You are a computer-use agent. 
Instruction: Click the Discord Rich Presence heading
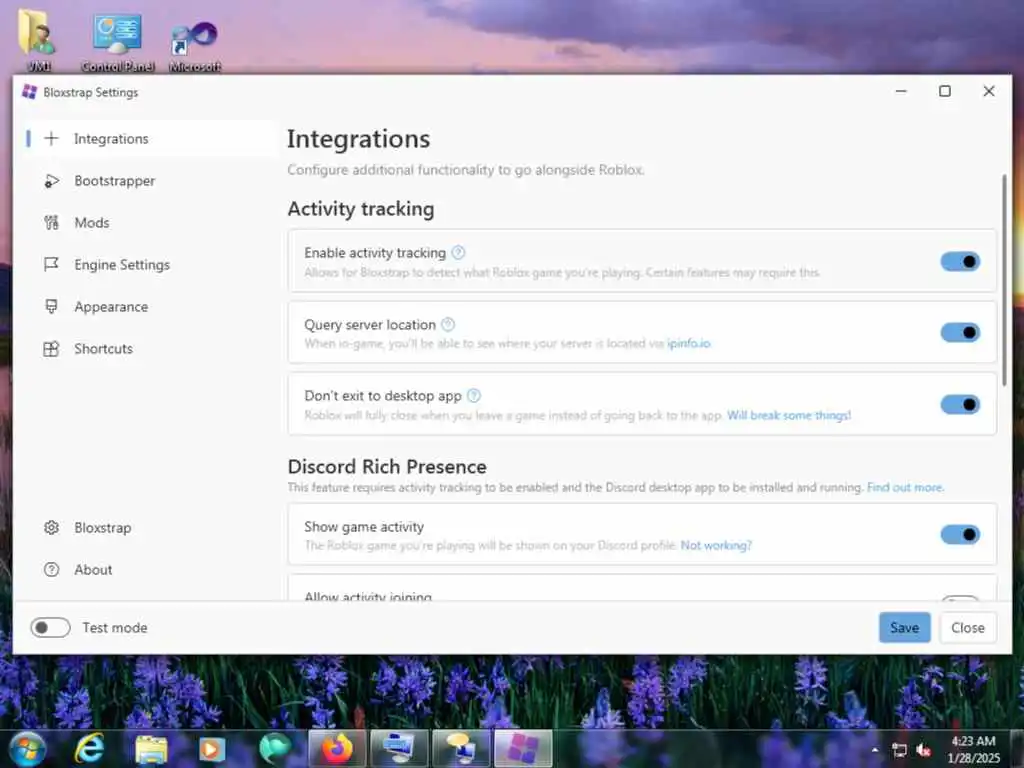387,466
